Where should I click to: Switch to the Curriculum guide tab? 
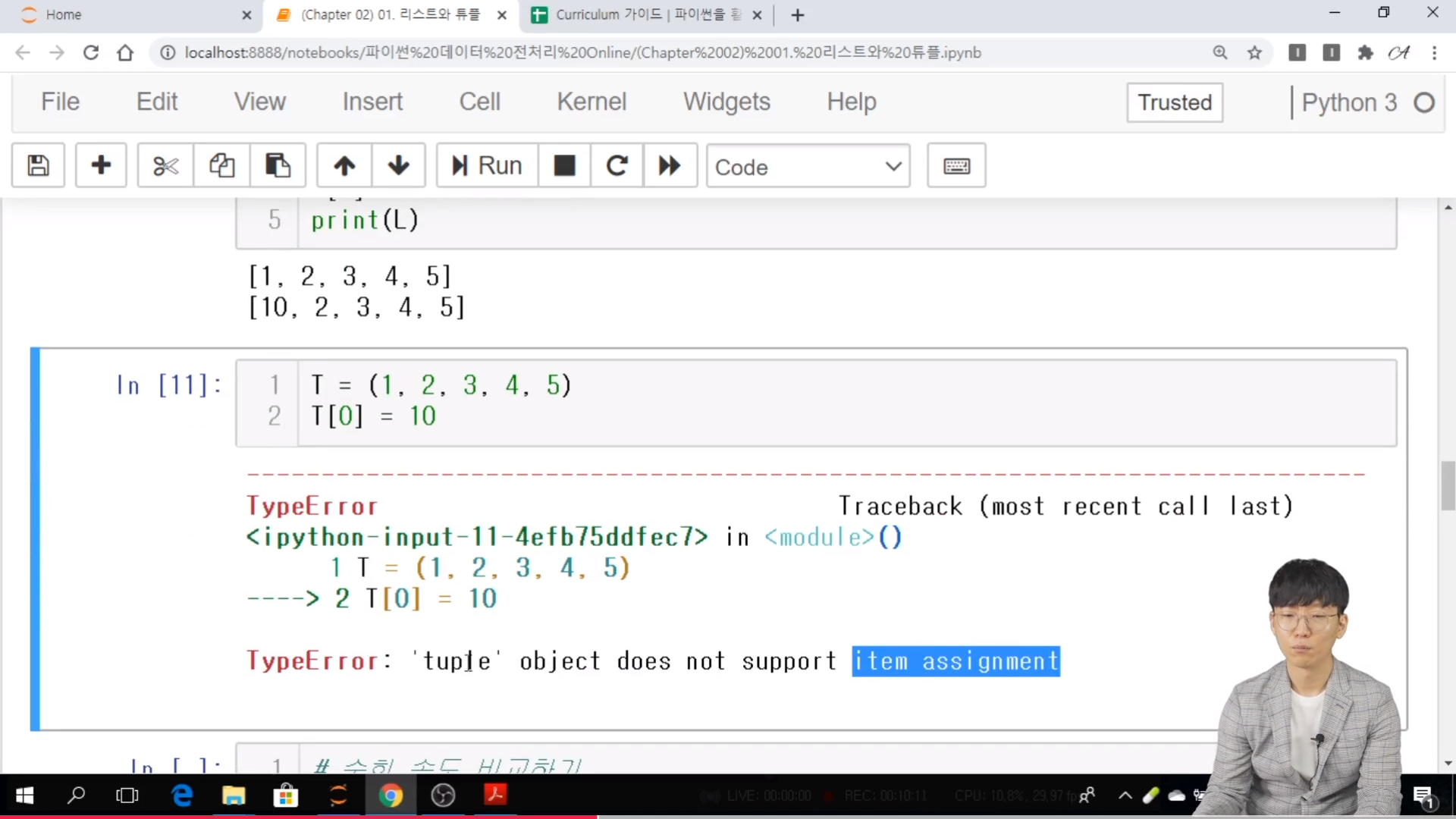point(637,15)
